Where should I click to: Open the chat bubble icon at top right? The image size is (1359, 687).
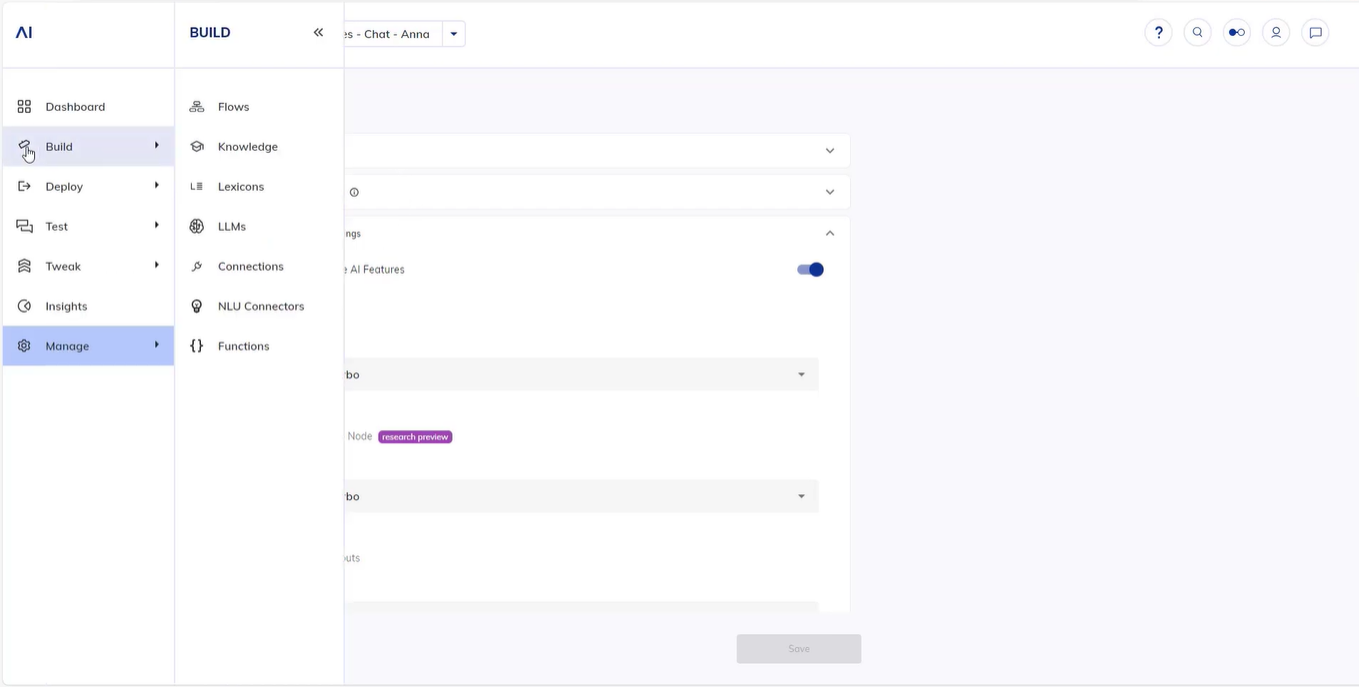pyautogui.click(x=1316, y=32)
